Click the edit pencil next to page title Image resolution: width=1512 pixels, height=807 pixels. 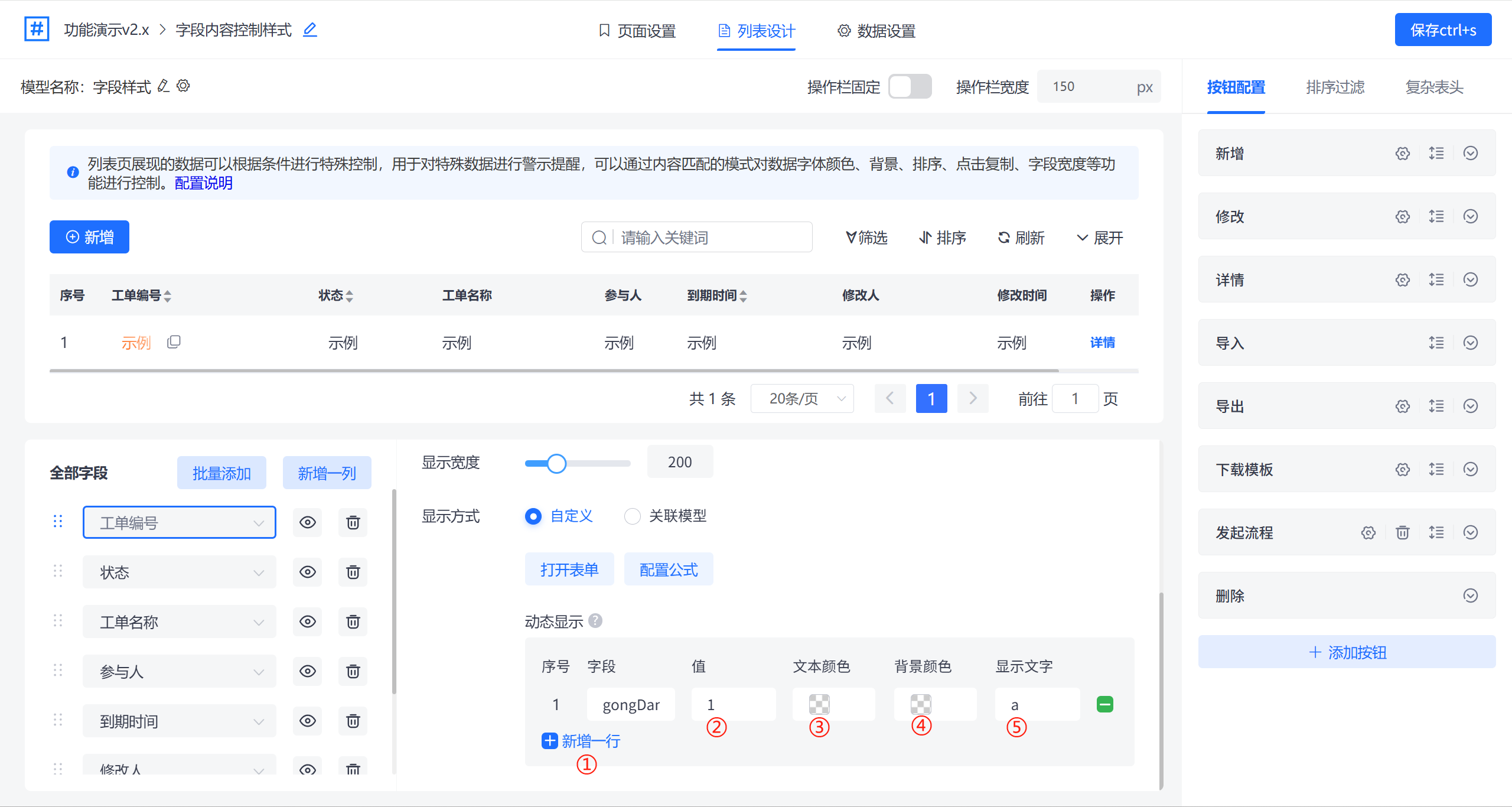309,30
